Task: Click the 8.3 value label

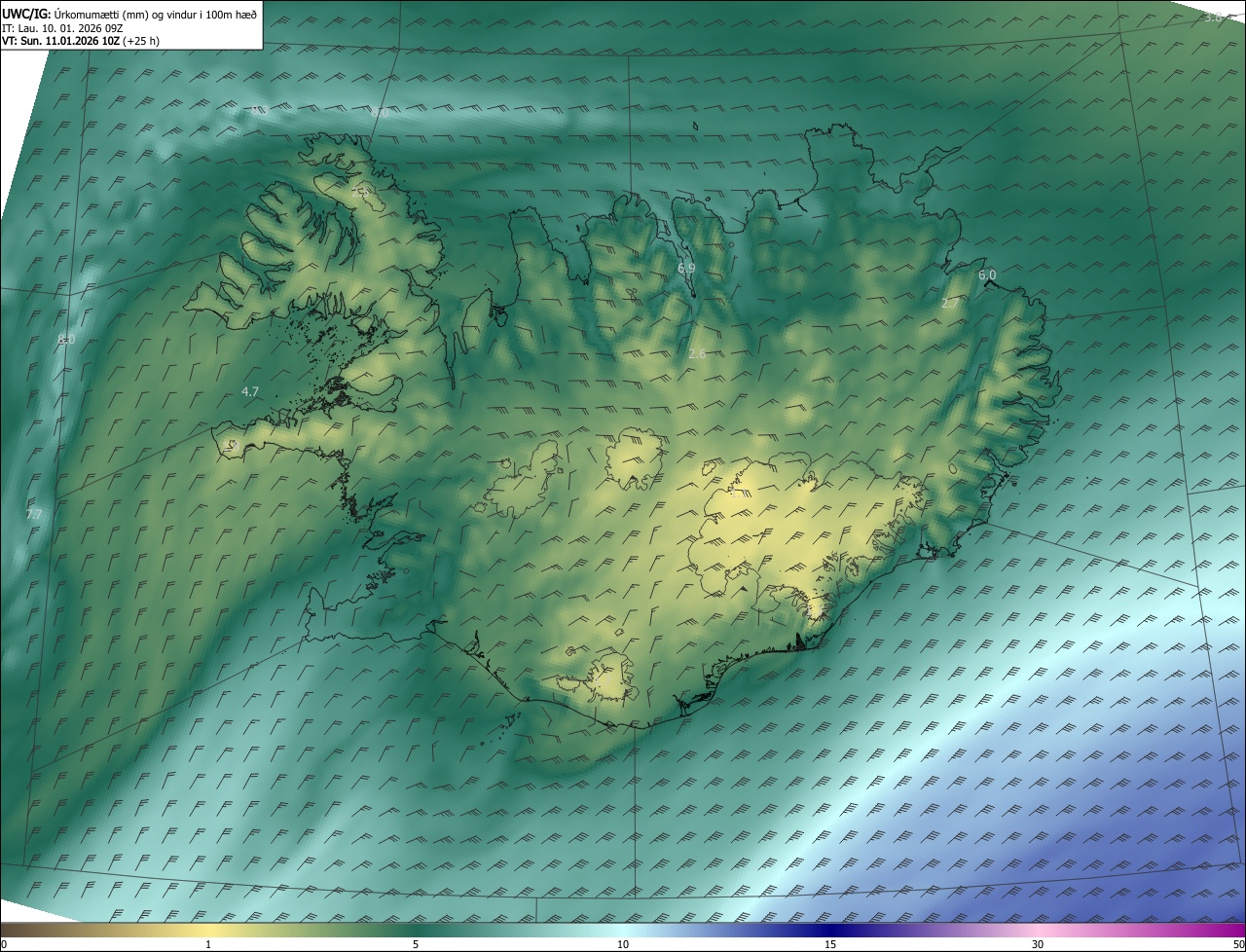Action: click(260, 110)
